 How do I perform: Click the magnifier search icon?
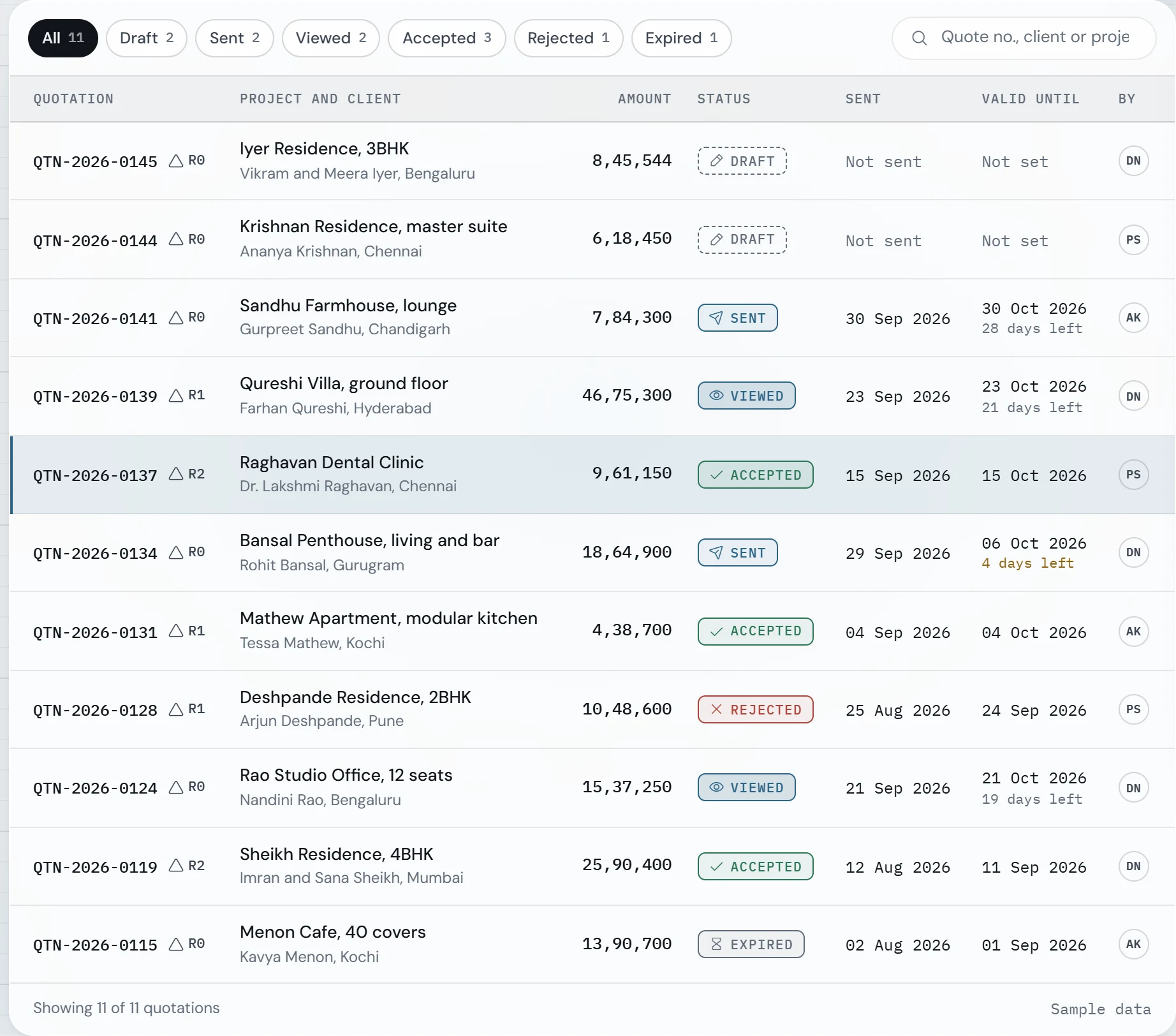coord(919,38)
